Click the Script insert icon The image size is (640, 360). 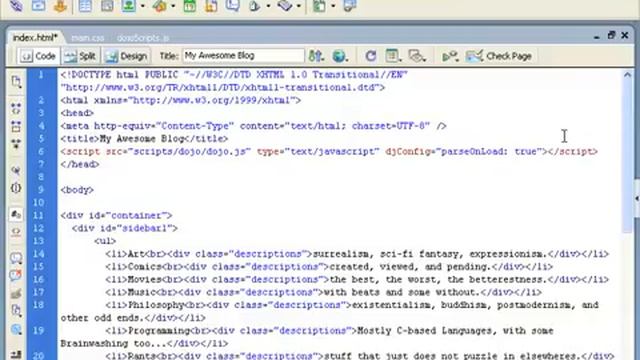tap(285, 6)
